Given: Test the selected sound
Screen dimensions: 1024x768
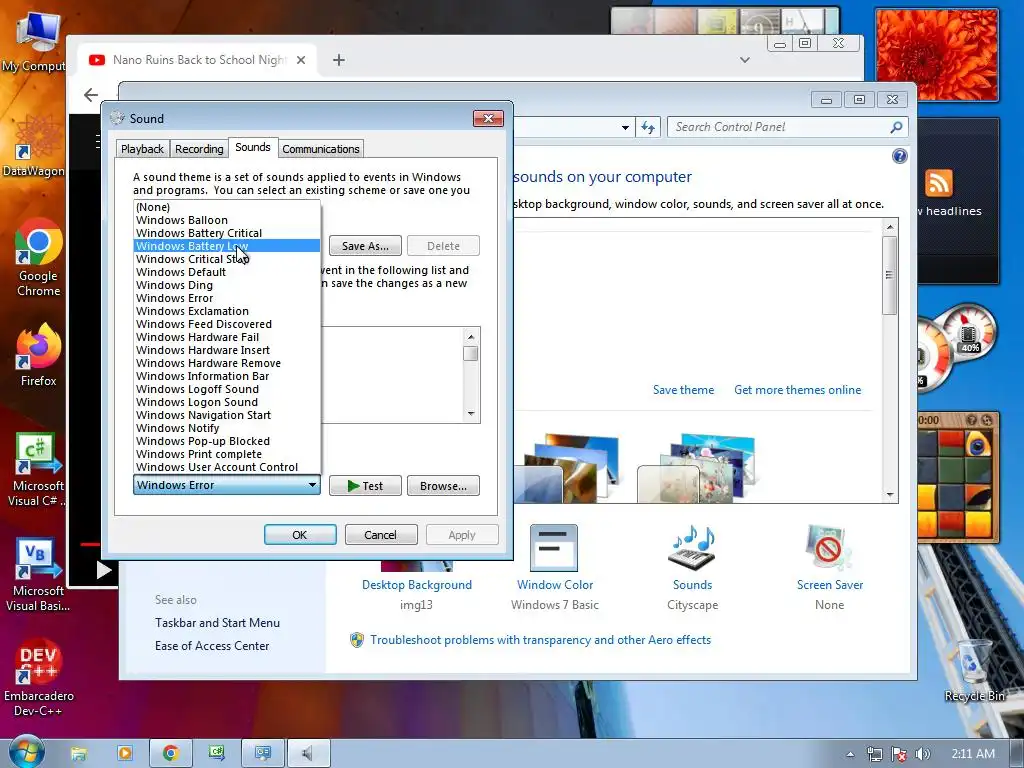Looking at the screenshot, I should [x=365, y=486].
